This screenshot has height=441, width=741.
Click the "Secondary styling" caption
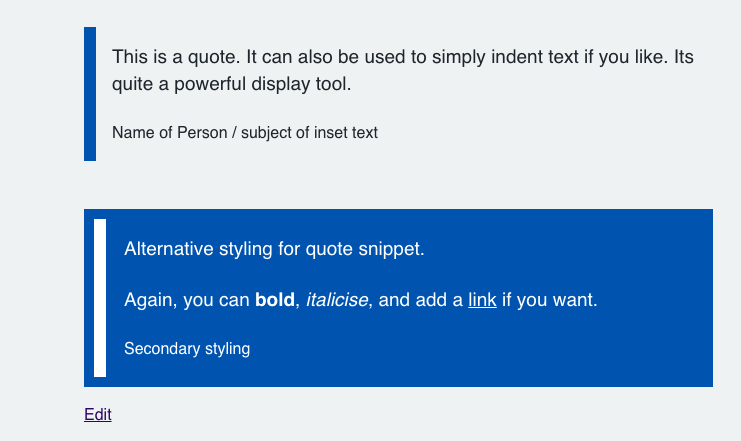[187, 349]
